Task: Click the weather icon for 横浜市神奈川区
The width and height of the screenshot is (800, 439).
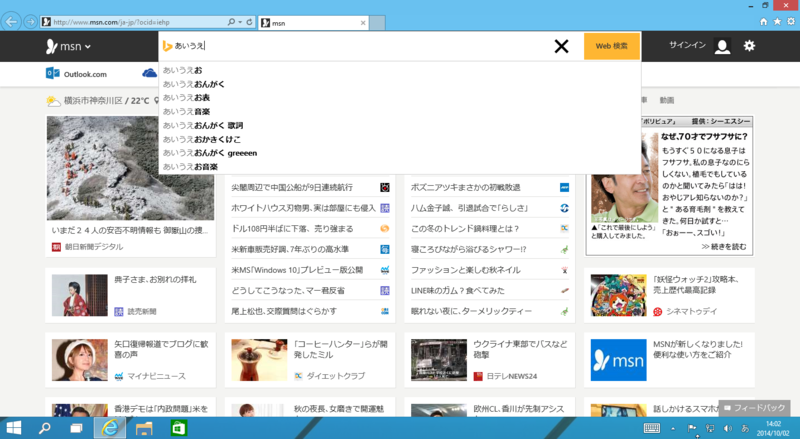Action: (x=53, y=101)
